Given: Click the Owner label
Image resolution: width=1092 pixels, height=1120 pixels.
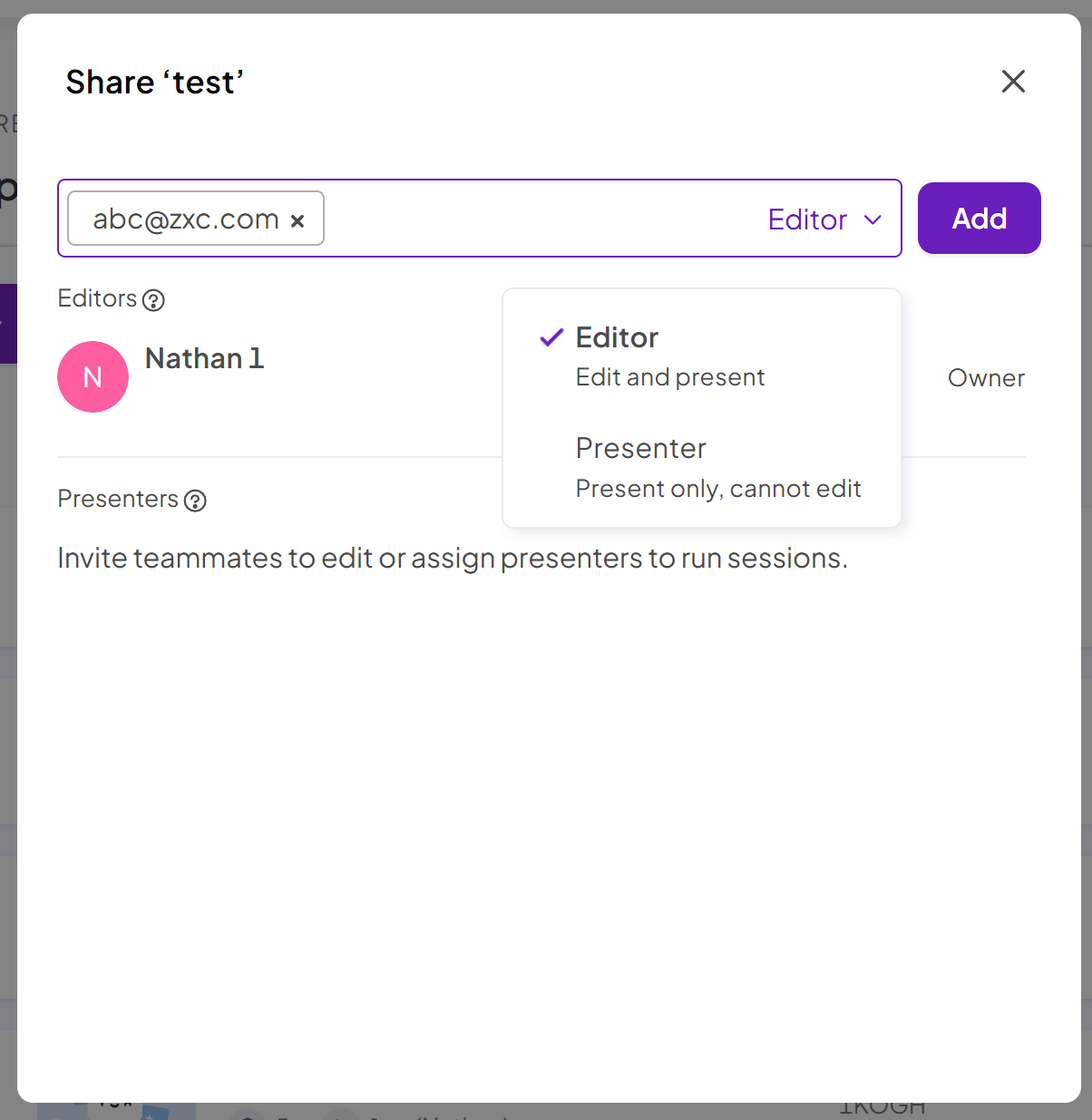Looking at the screenshot, I should click(x=986, y=378).
